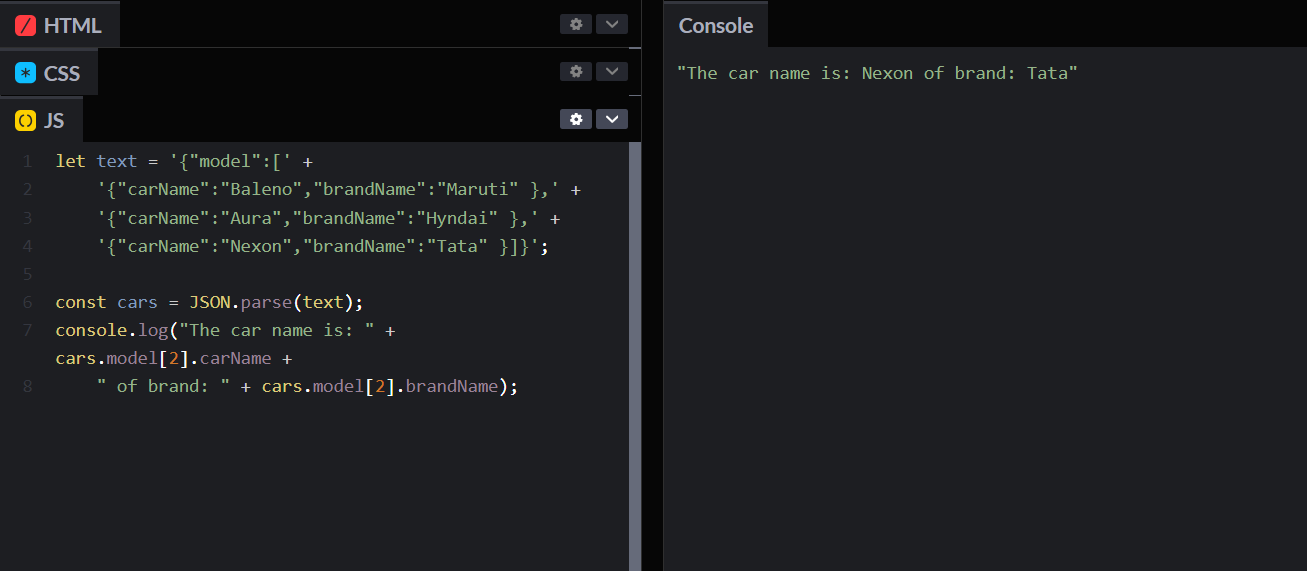Click the "Aura" string on line 3
The image size is (1307, 571).
[x=252, y=217]
